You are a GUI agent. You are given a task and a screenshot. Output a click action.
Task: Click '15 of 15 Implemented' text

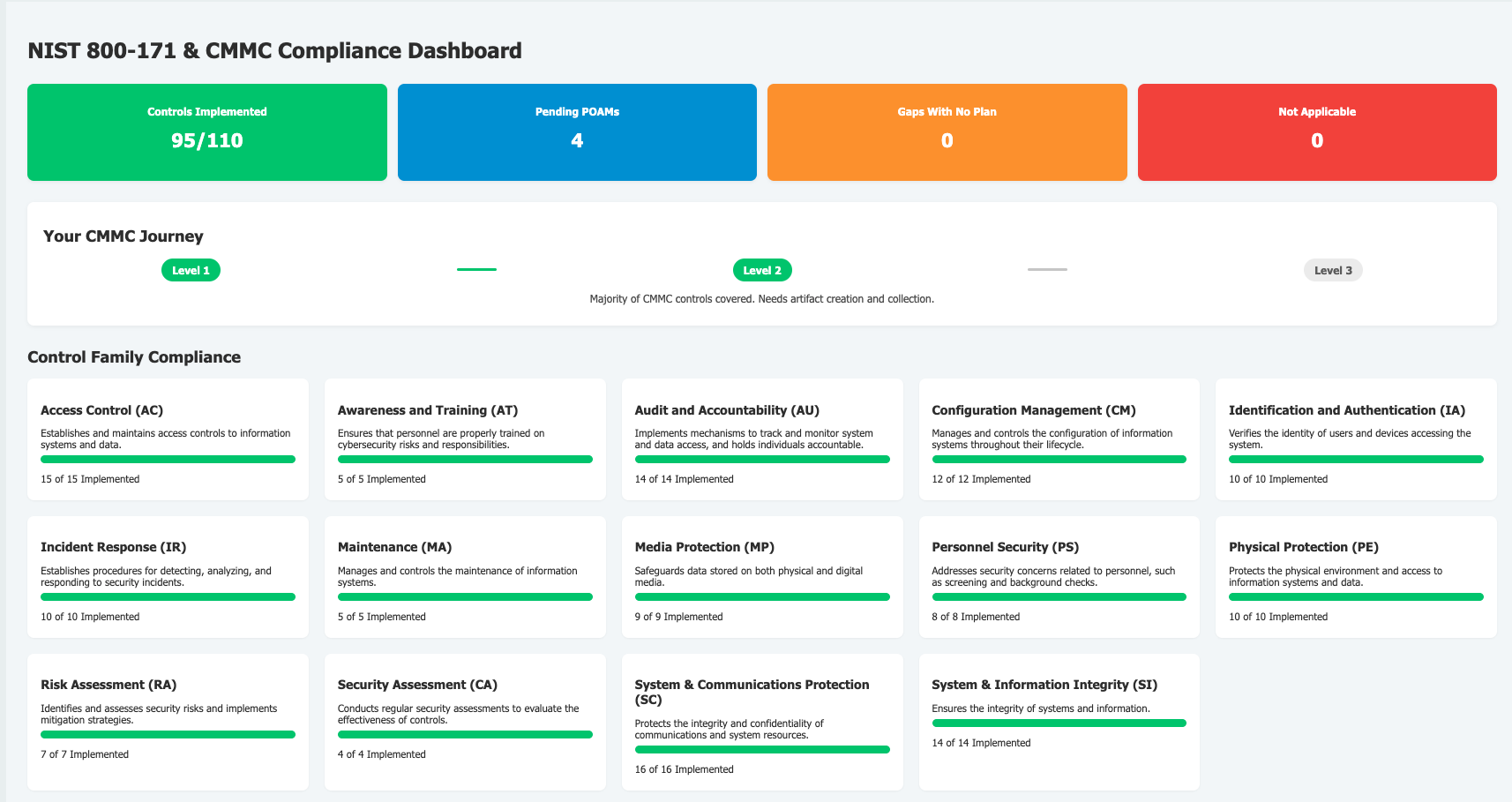tap(90, 479)
